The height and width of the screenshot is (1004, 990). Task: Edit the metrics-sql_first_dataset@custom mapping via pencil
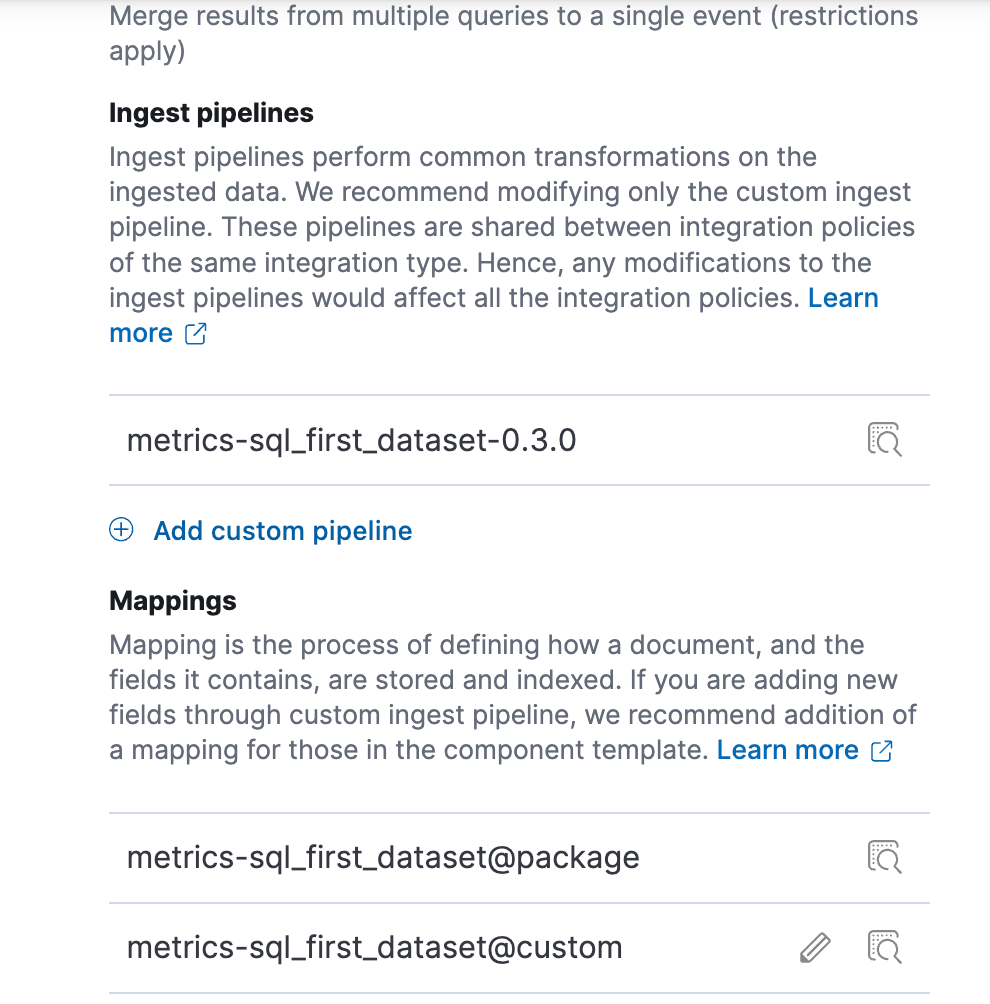point(816,947)
